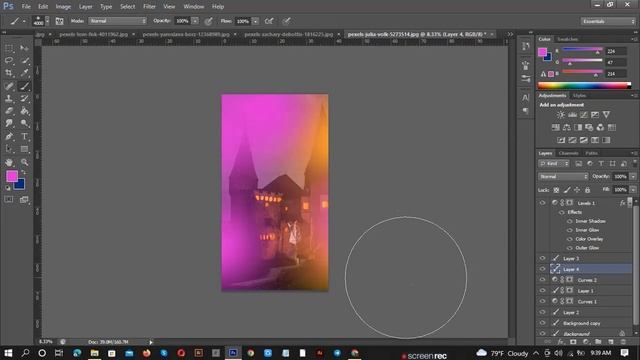The width and height of the screenshot is (640, 360).
Task: Open the layer blend mode dropdown
Action: 563,177
